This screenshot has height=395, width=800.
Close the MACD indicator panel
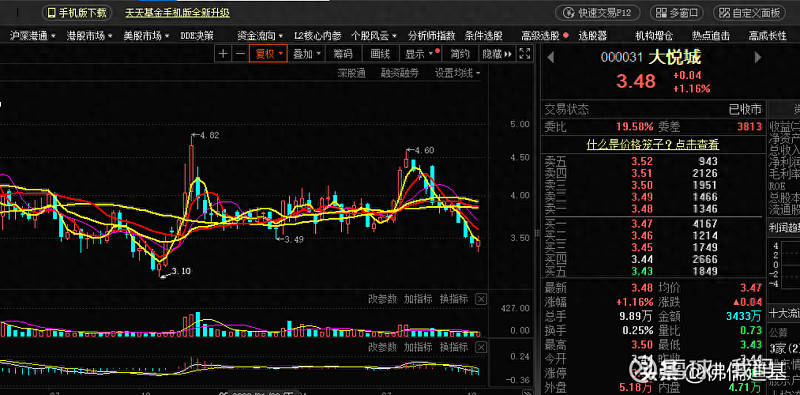coord(481,348)
